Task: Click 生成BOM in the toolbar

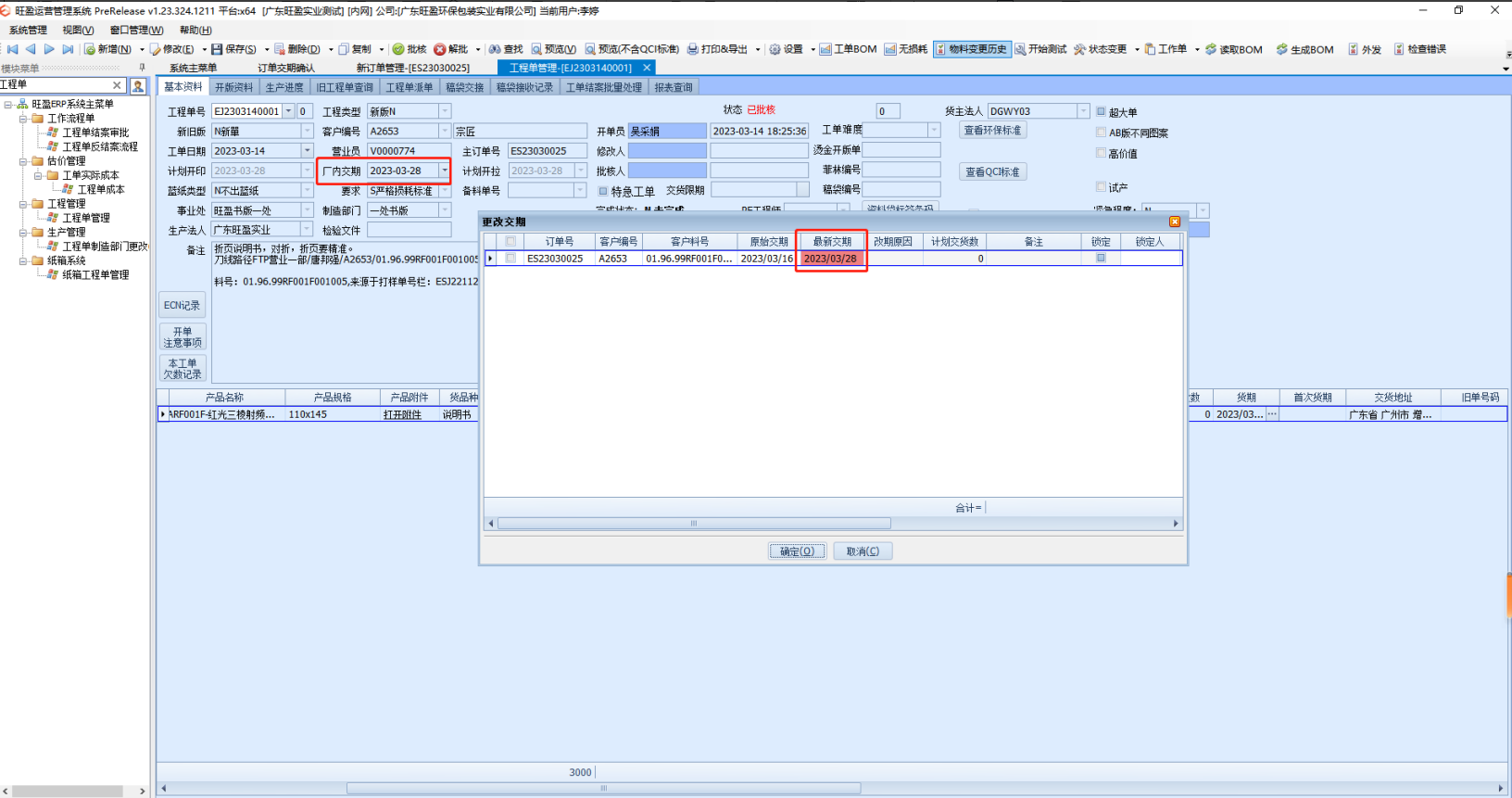Action: 1304,49
